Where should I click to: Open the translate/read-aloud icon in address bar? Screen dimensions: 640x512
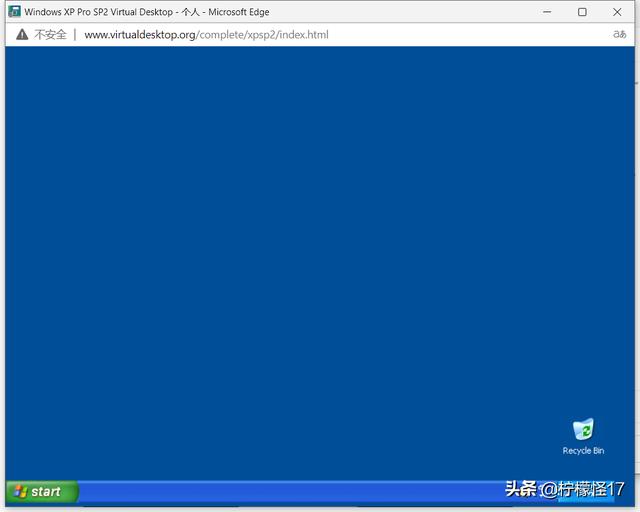620,34
